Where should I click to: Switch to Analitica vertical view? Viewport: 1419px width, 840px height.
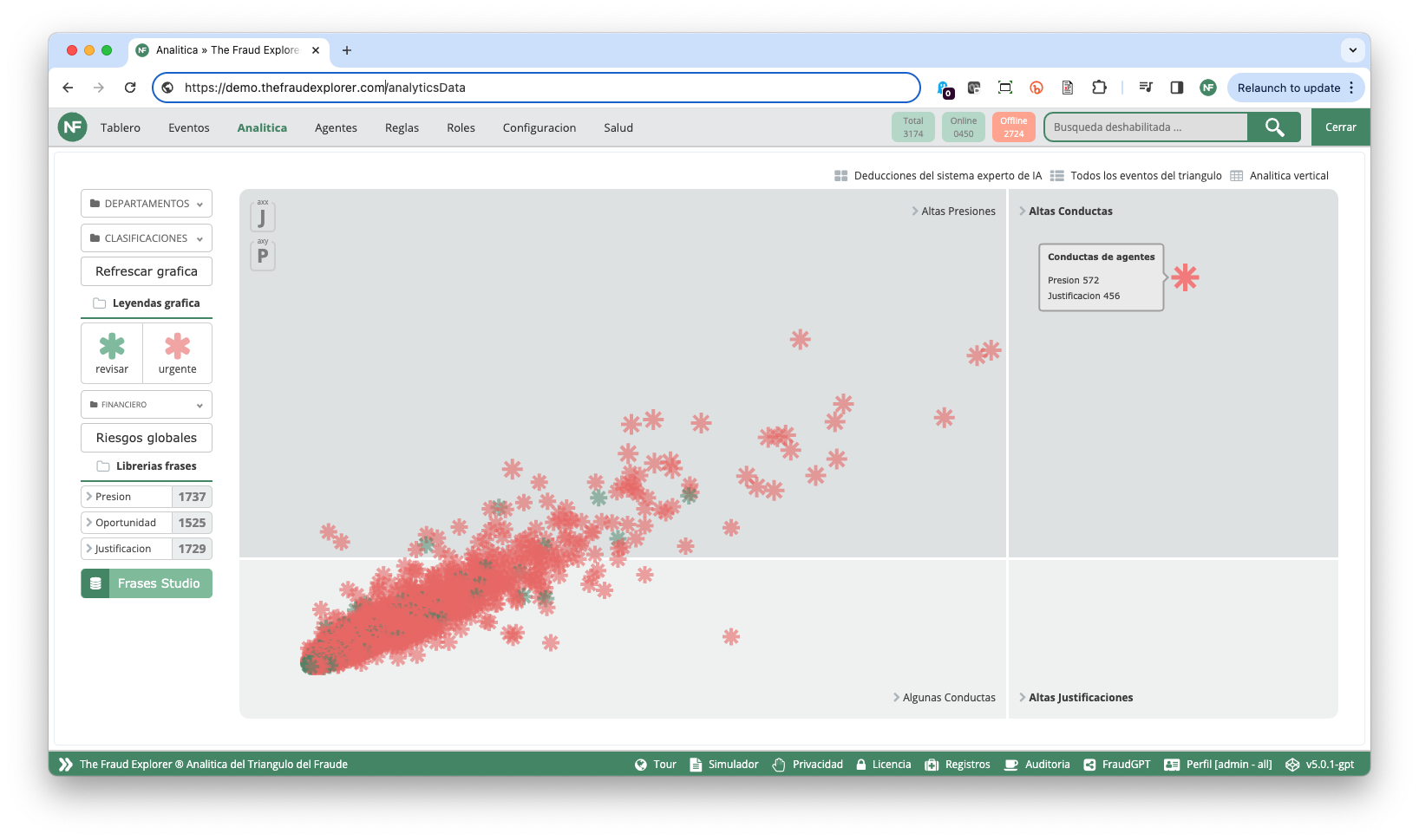(1279, 176)
